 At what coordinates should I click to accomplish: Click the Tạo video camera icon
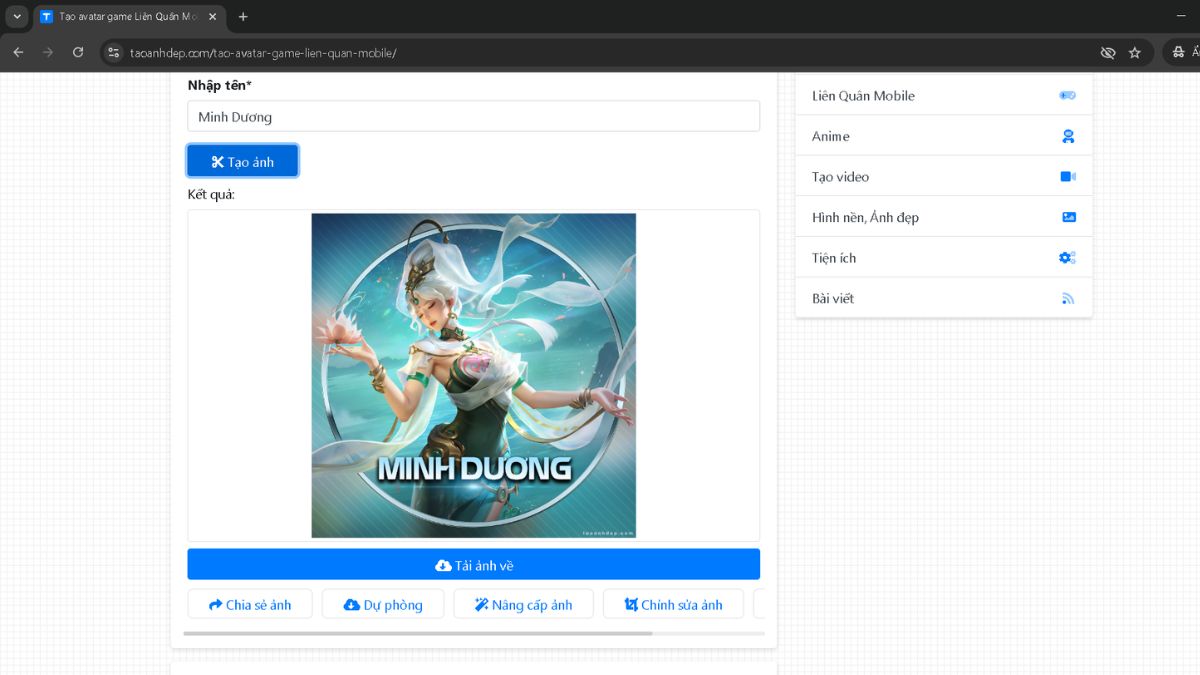(1067, 177)
